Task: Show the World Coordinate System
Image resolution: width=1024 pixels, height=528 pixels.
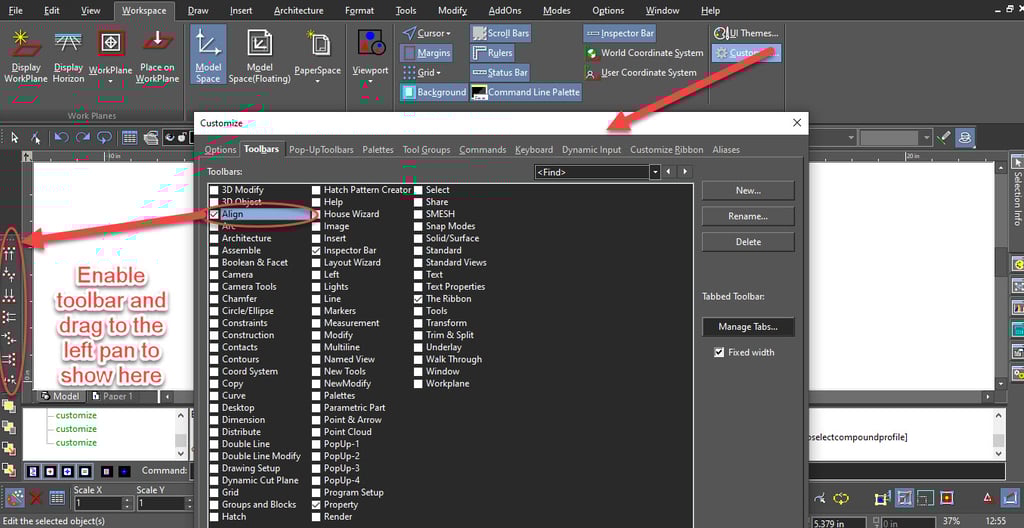Action: tap(644, 53)
